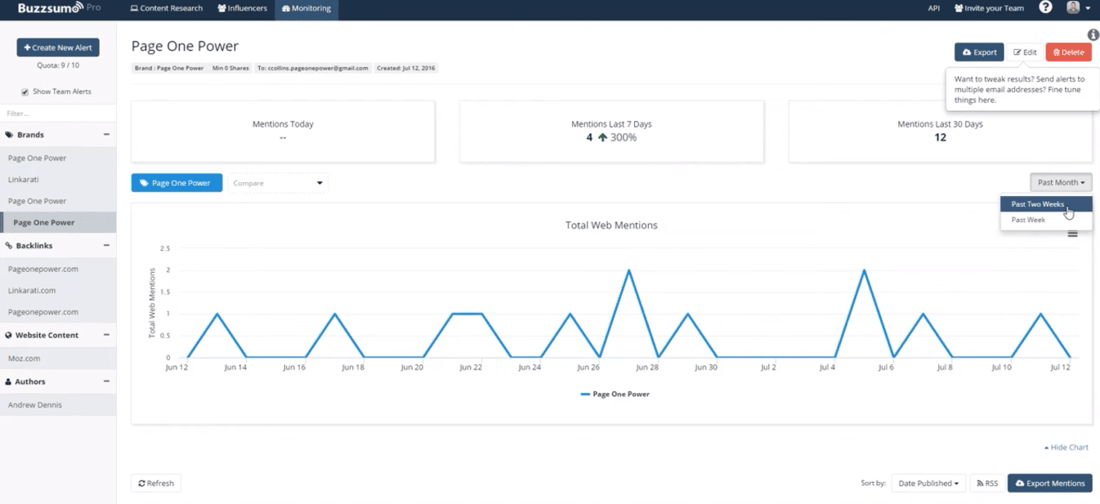Click the Delete button

tap(1068, 52)
